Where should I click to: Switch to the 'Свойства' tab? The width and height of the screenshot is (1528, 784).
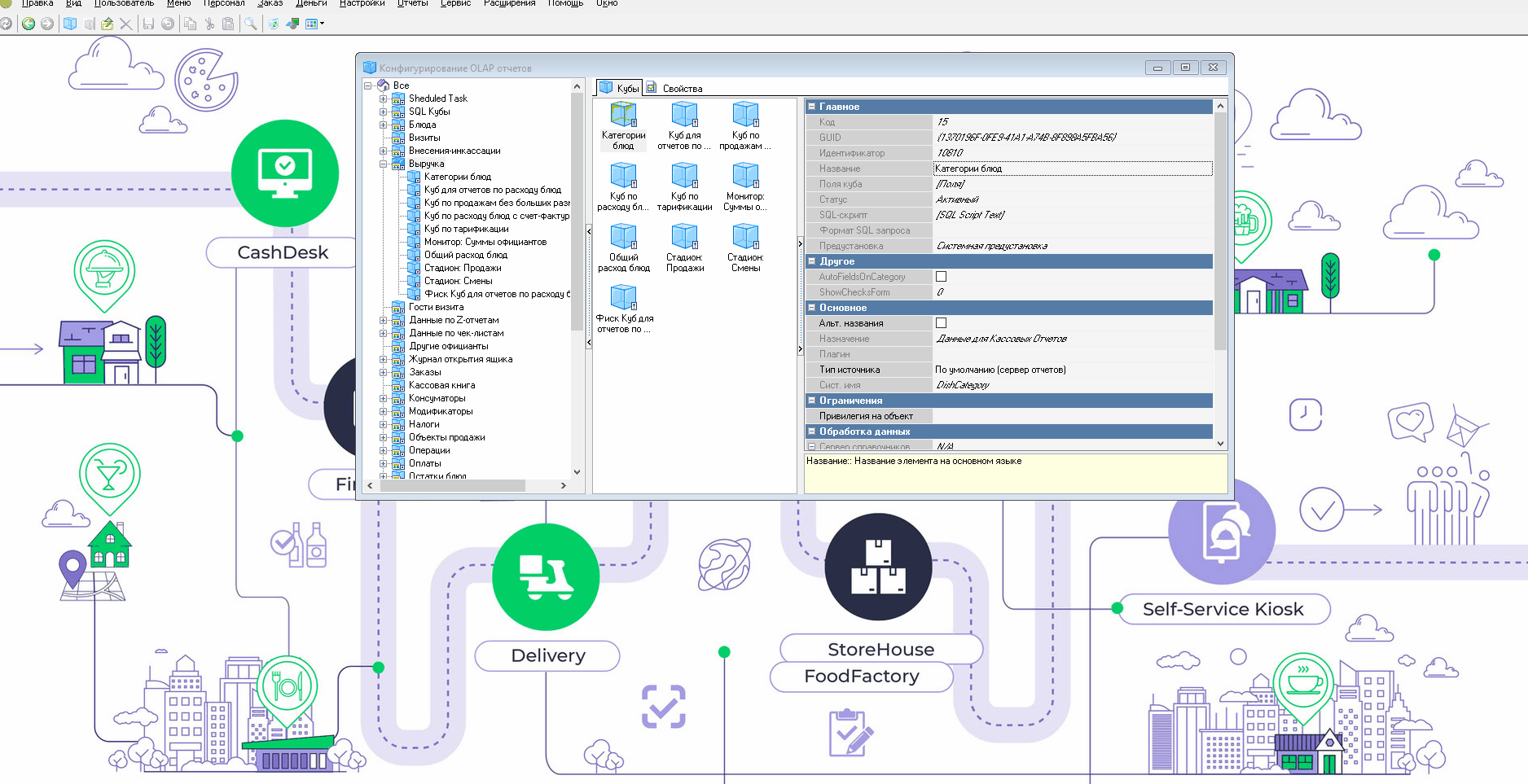pos(674,88)
